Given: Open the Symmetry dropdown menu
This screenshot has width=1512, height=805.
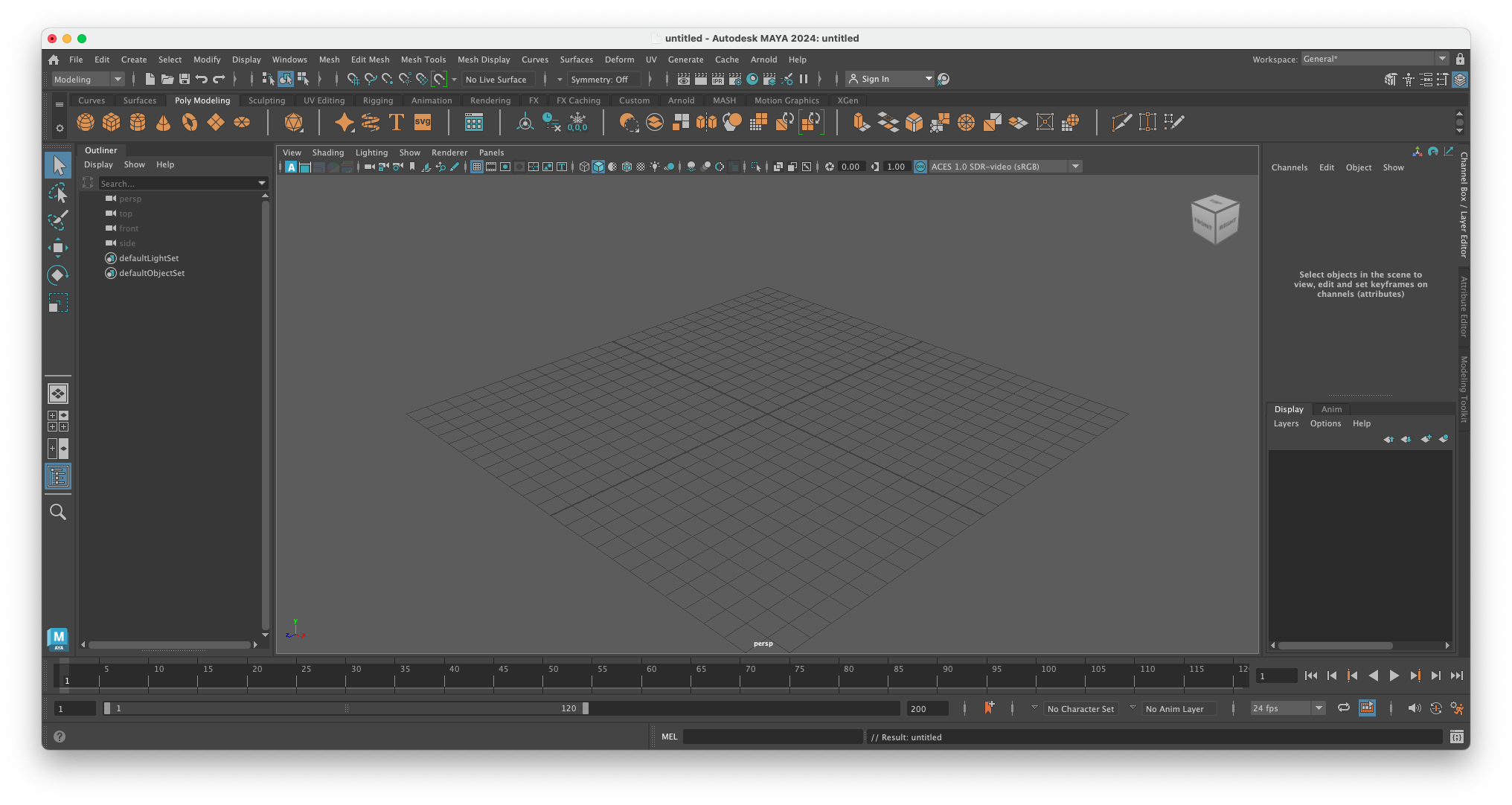Looking at the screenshot, I should click(600, 79).
